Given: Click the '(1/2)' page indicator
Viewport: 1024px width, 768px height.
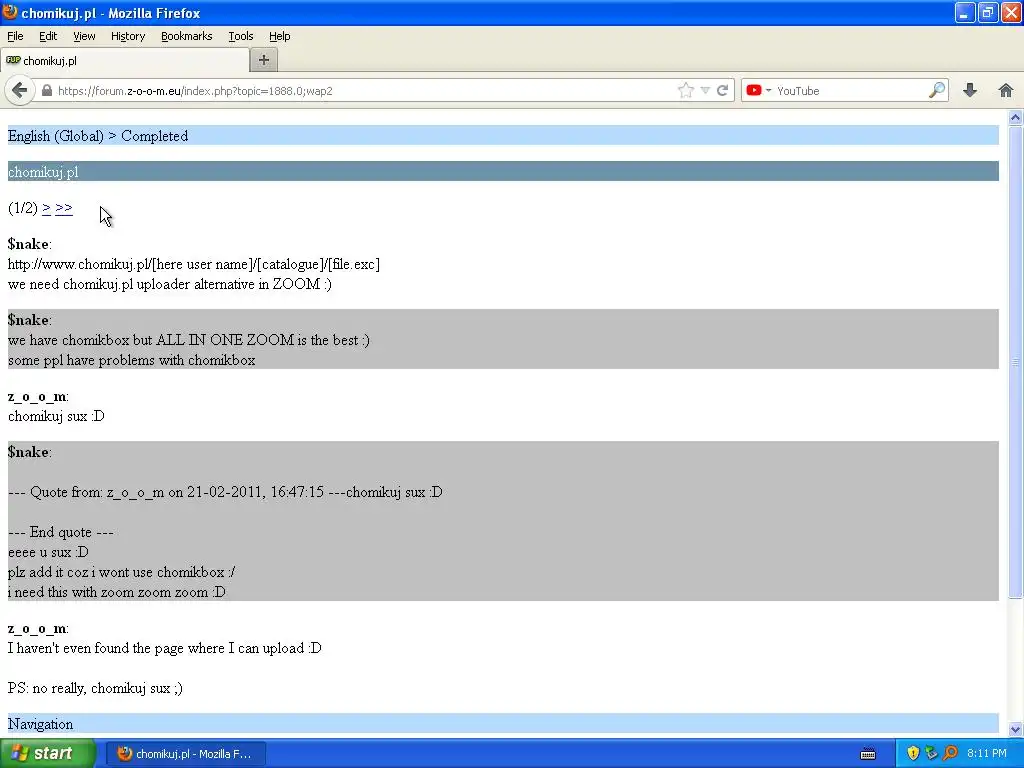Looking at the screenshot, I should 23,208.
